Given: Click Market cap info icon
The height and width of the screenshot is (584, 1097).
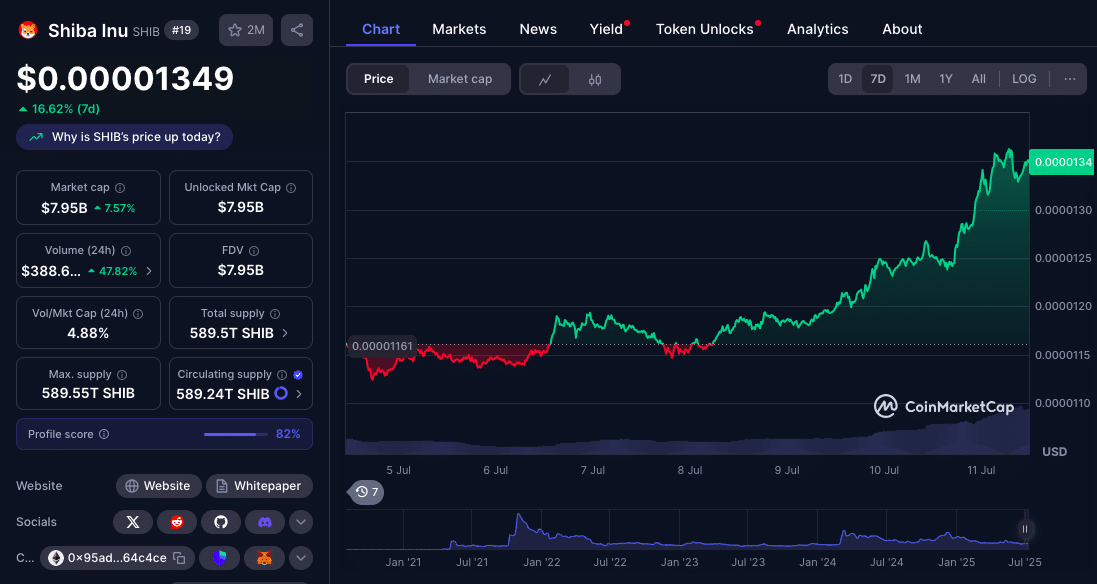Looking at the screenshot, I should pos(120,187).
